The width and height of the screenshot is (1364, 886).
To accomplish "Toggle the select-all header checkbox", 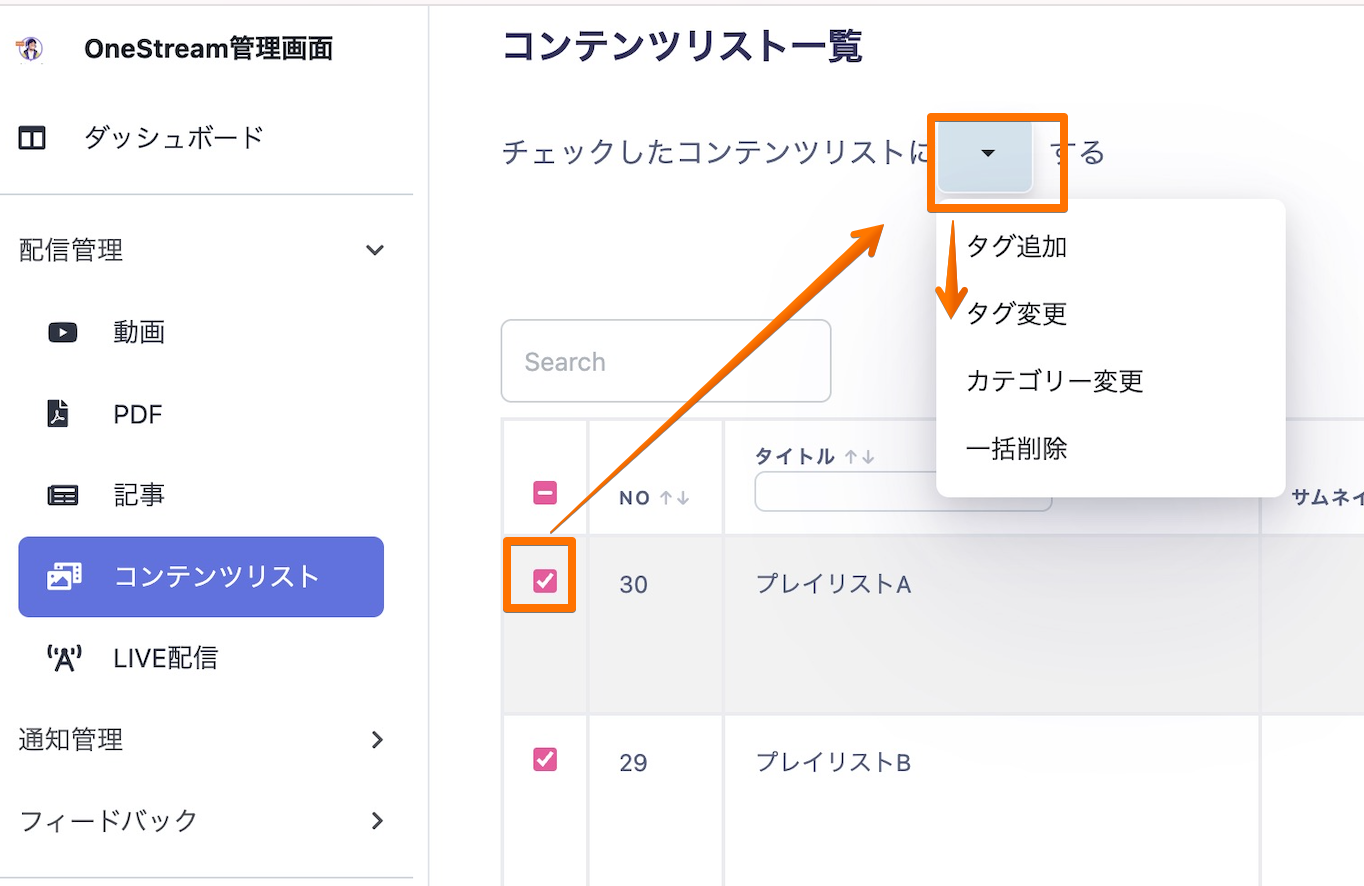I will [545, 492].
